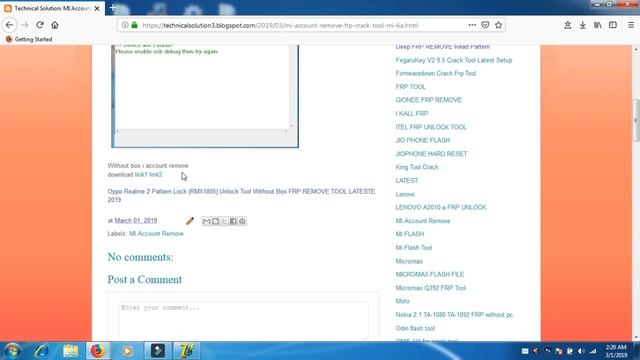
Task: Open FRP TOOL sidebar label
Action: [x=410, y=87]
